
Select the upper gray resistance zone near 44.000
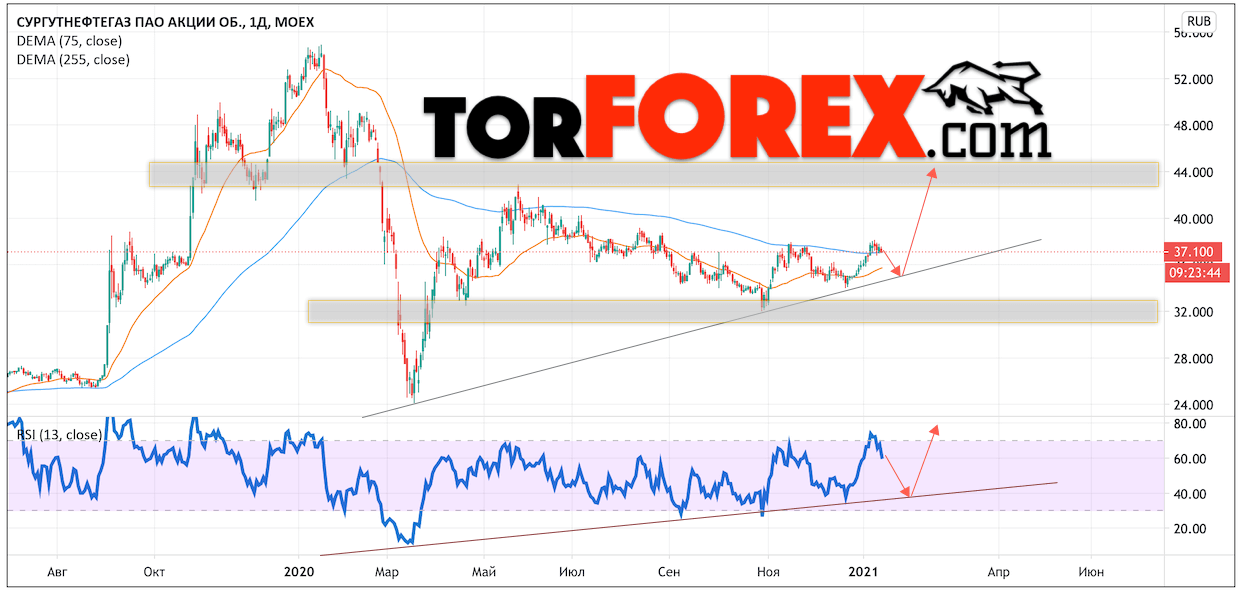(653, 174)
